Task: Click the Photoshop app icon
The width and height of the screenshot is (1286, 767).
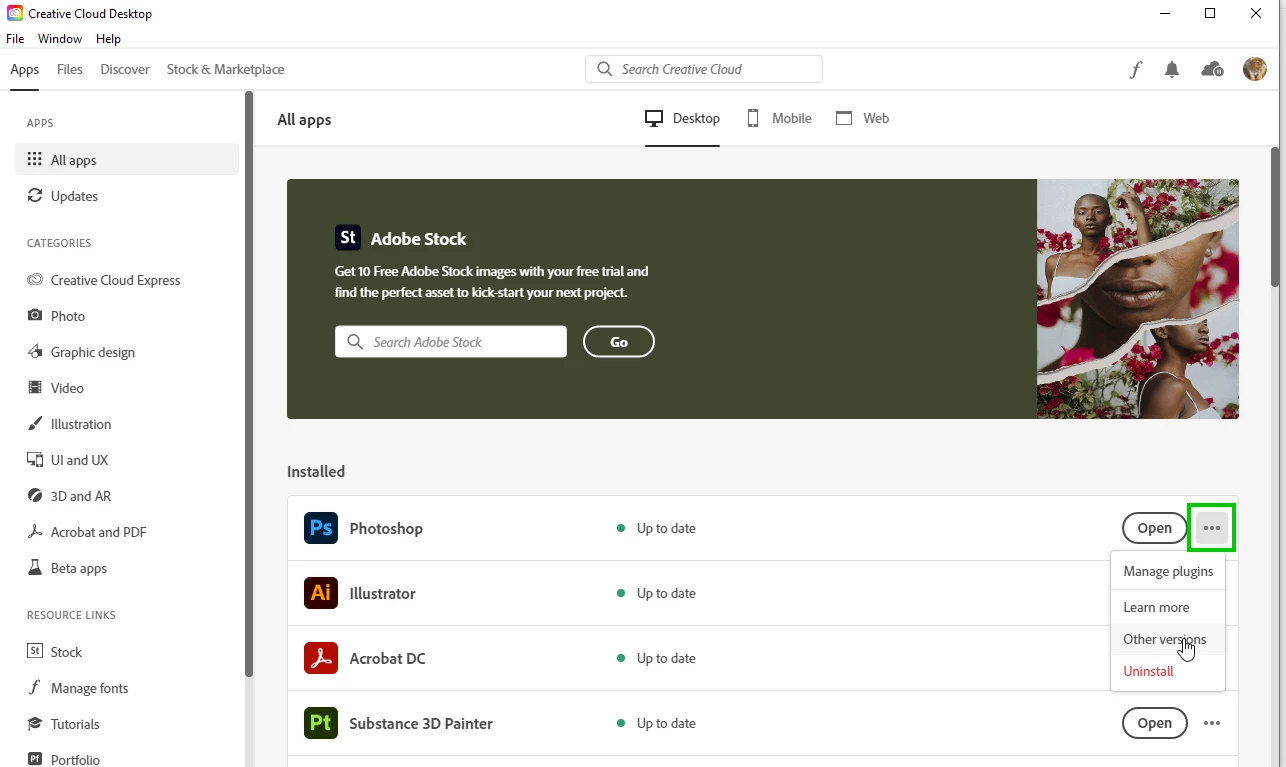Action: pyautogui.click(x=321, y=528)
